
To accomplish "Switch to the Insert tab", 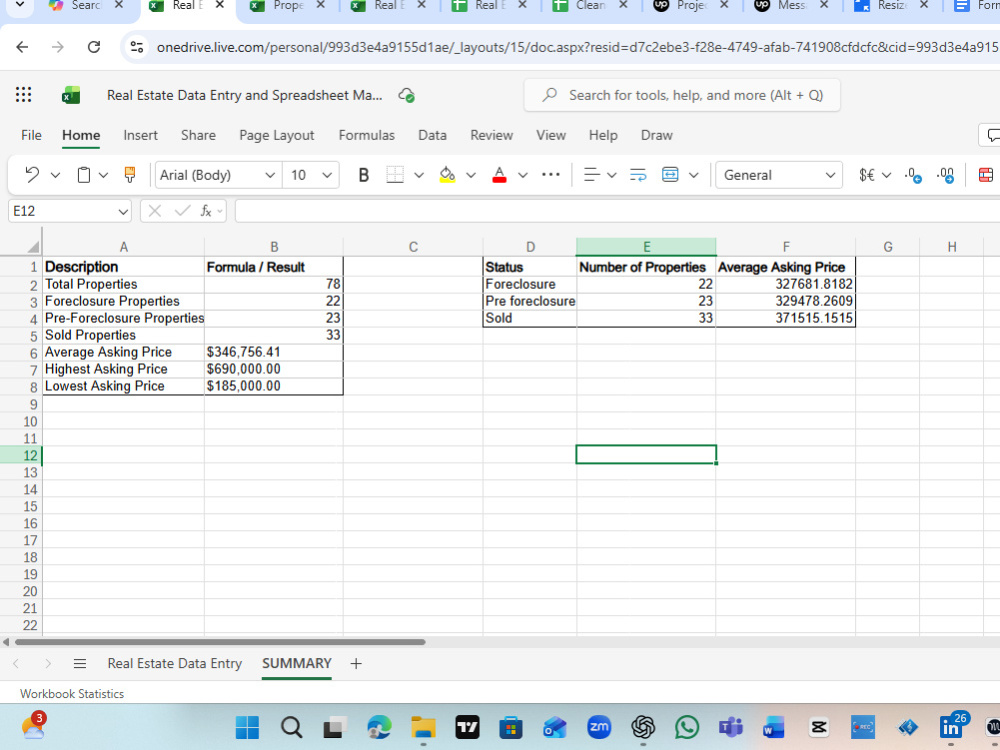I will (140, 135).
